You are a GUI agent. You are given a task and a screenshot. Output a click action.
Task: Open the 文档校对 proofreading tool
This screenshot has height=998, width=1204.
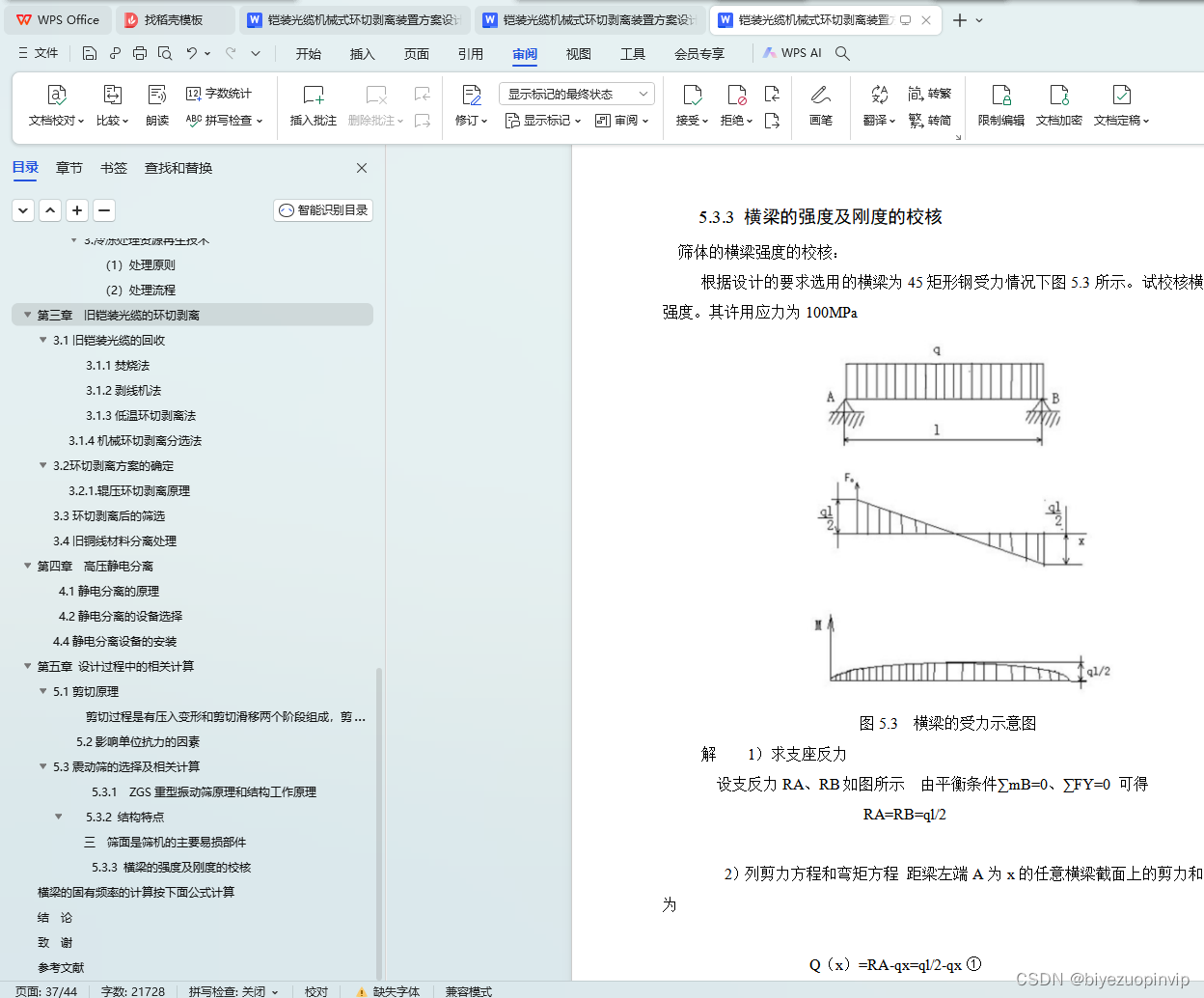click(56, 106)
